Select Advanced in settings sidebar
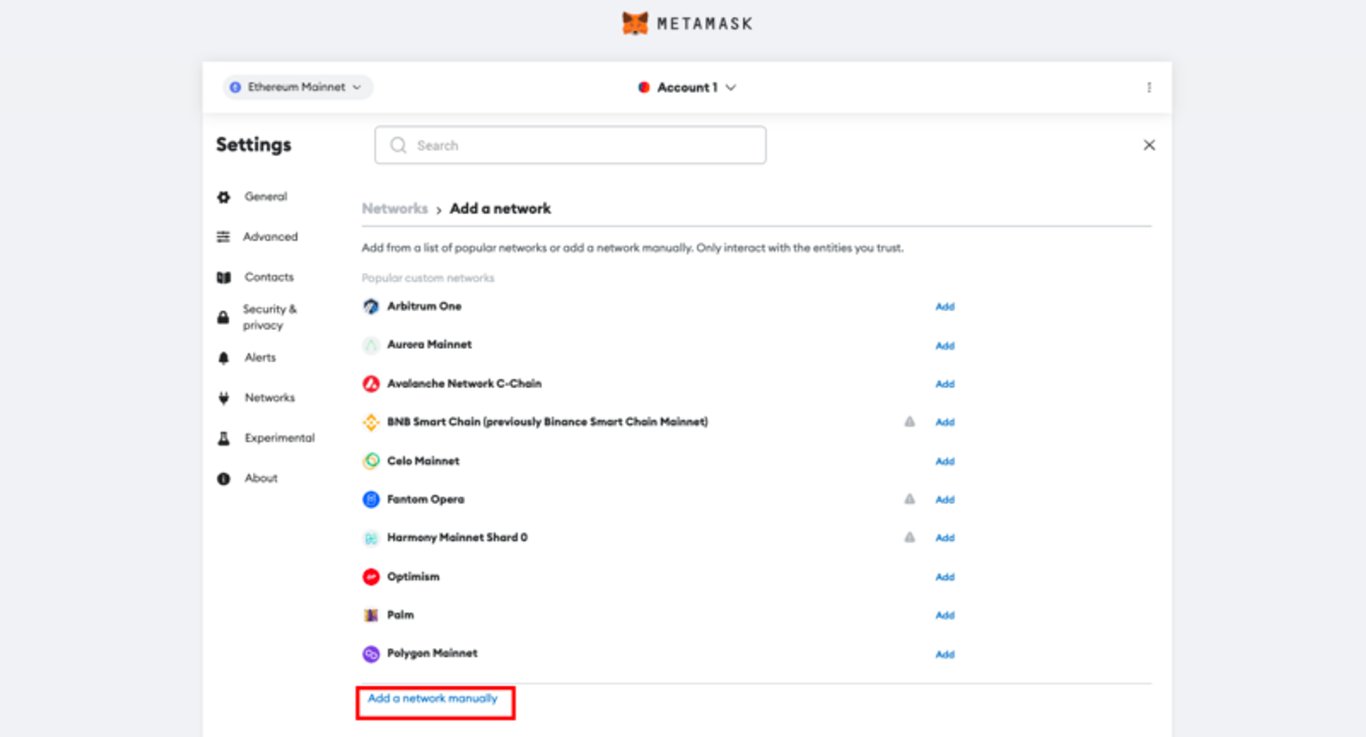Screen dimensions: 1366x737 coord(270,237)
